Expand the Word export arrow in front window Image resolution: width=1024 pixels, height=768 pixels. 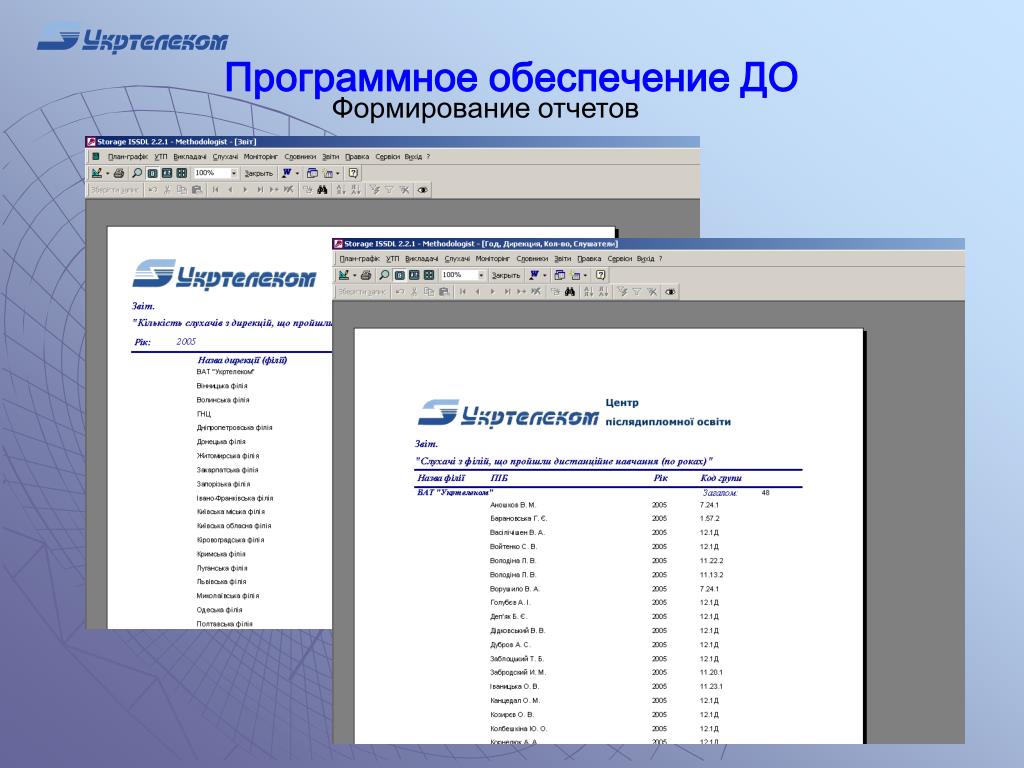545,276
